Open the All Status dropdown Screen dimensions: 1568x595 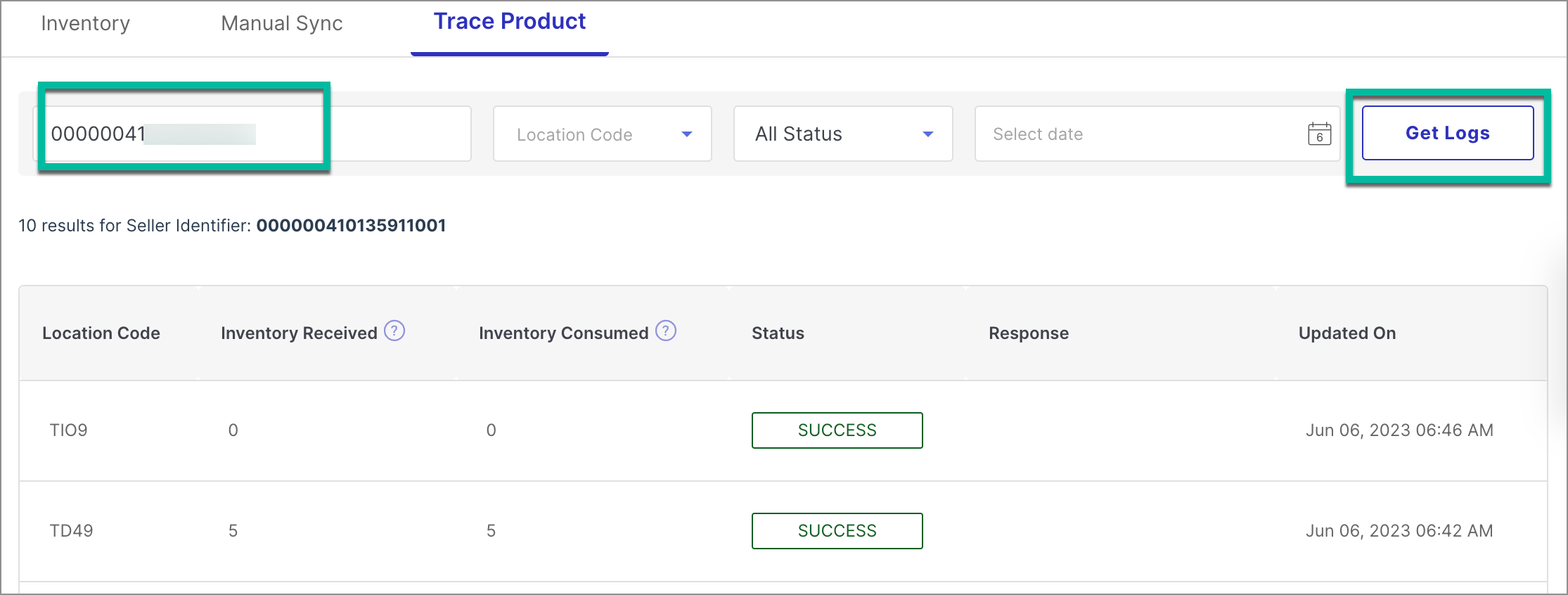tap(843, 134)
